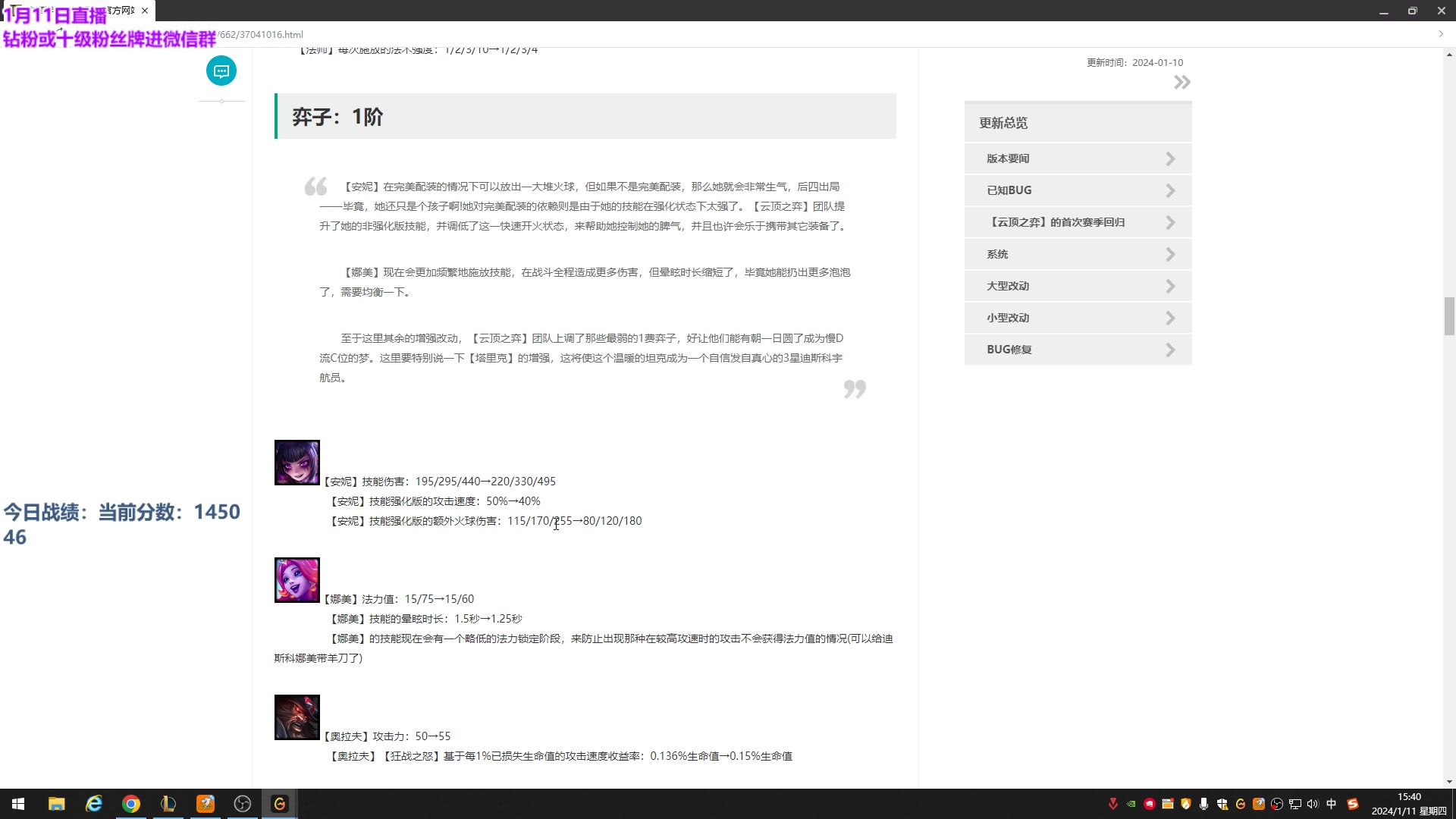Toggle microphone tray icon
This screenshot has height=819, width=1456.
coord(1203,804)
